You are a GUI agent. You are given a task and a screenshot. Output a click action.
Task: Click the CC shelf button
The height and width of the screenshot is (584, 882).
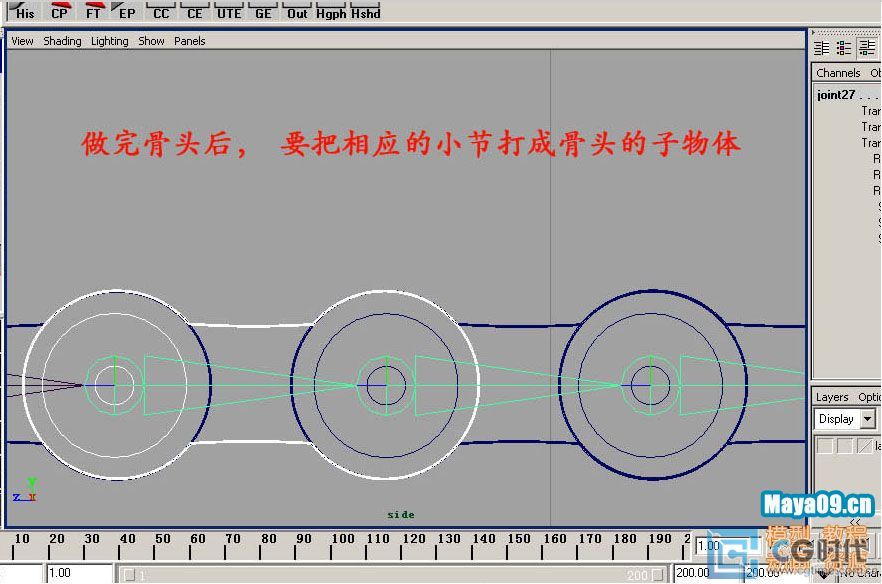161,11
